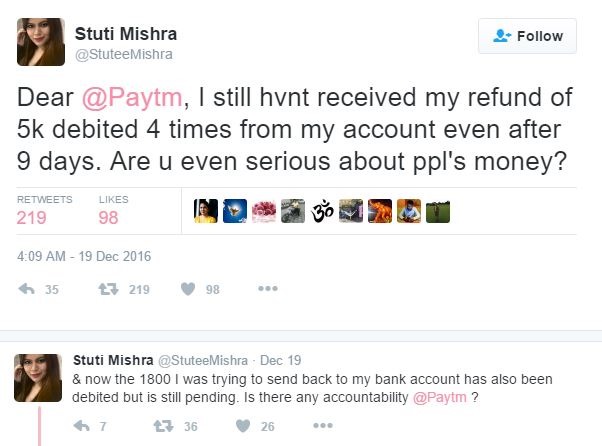The width and height of the screenshot is (602, 446).
Task: Open Stuti Mishra's large profile photo
Action: click(41, 42)
